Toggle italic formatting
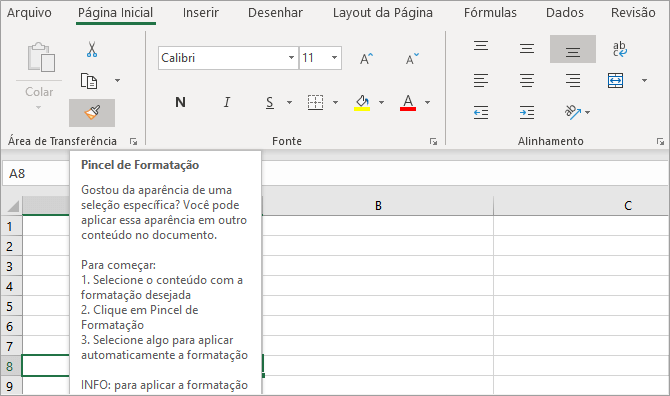670x396 pixels. [226, 102]
